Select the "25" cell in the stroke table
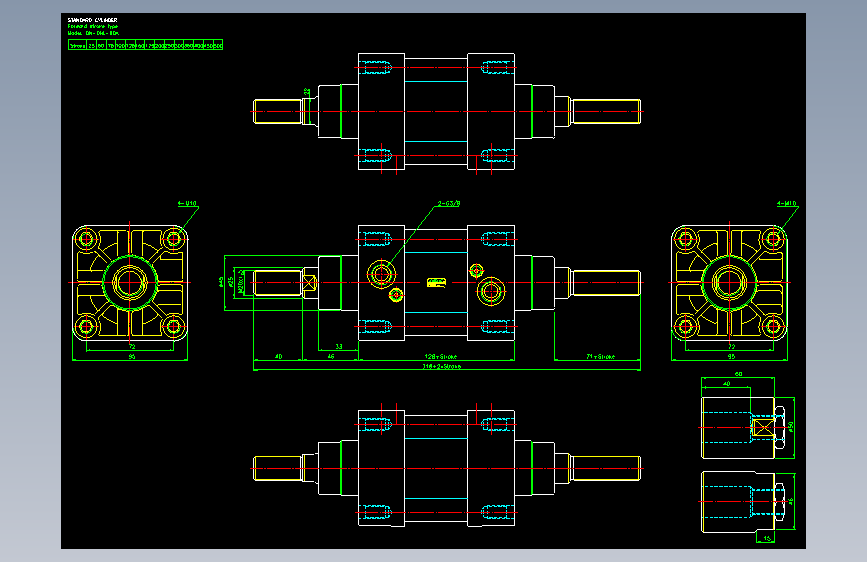The image size is (867, 562). (92, 45)
